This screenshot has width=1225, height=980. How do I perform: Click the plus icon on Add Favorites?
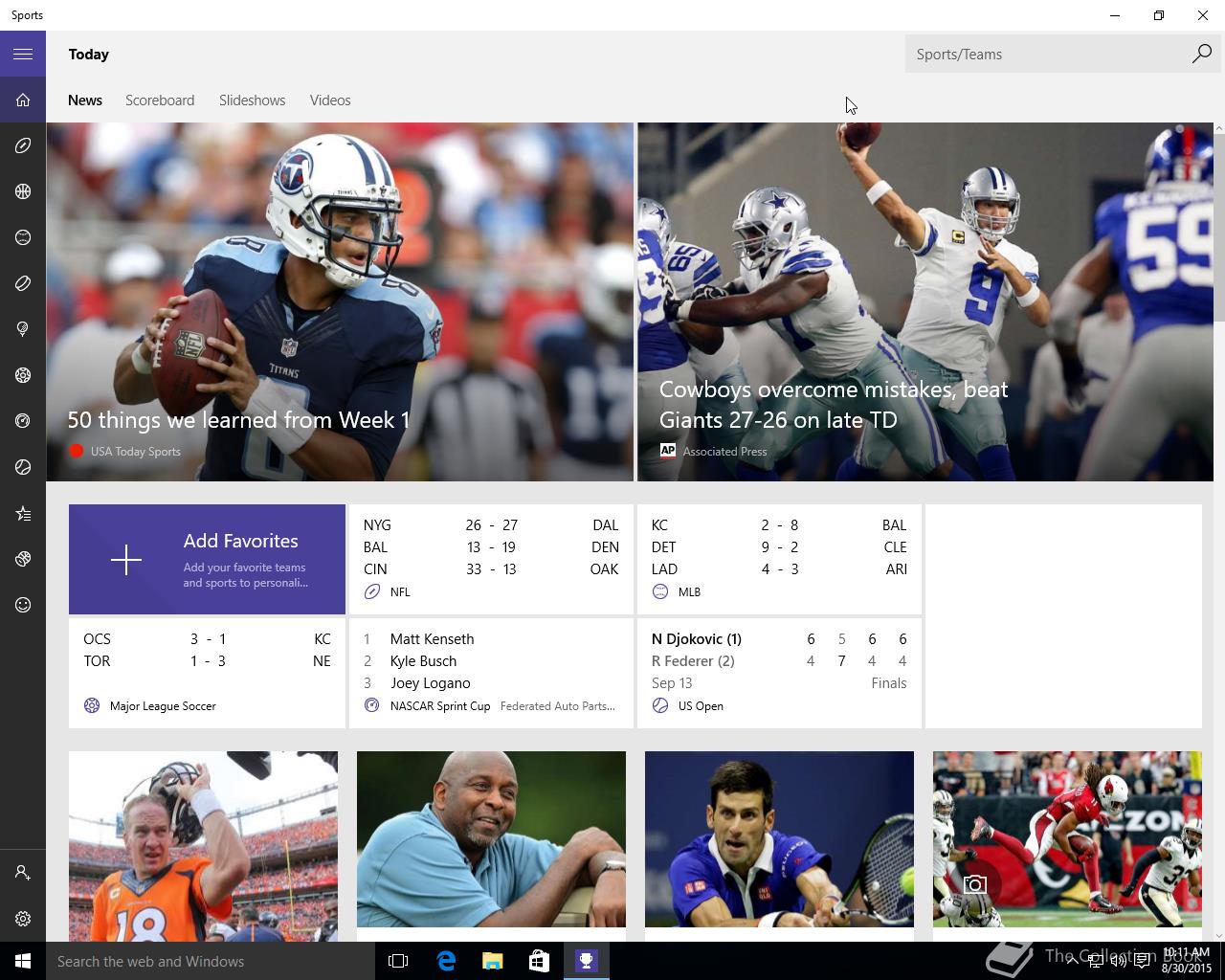tap(126, 560)
